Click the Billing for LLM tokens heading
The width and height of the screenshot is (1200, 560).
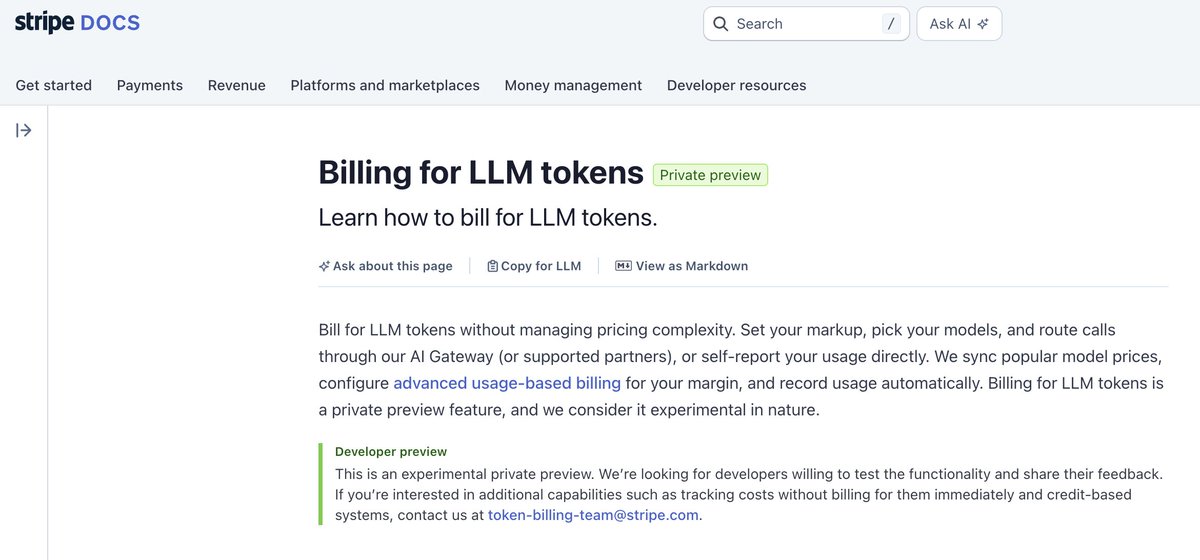click(x=481, y=173)
